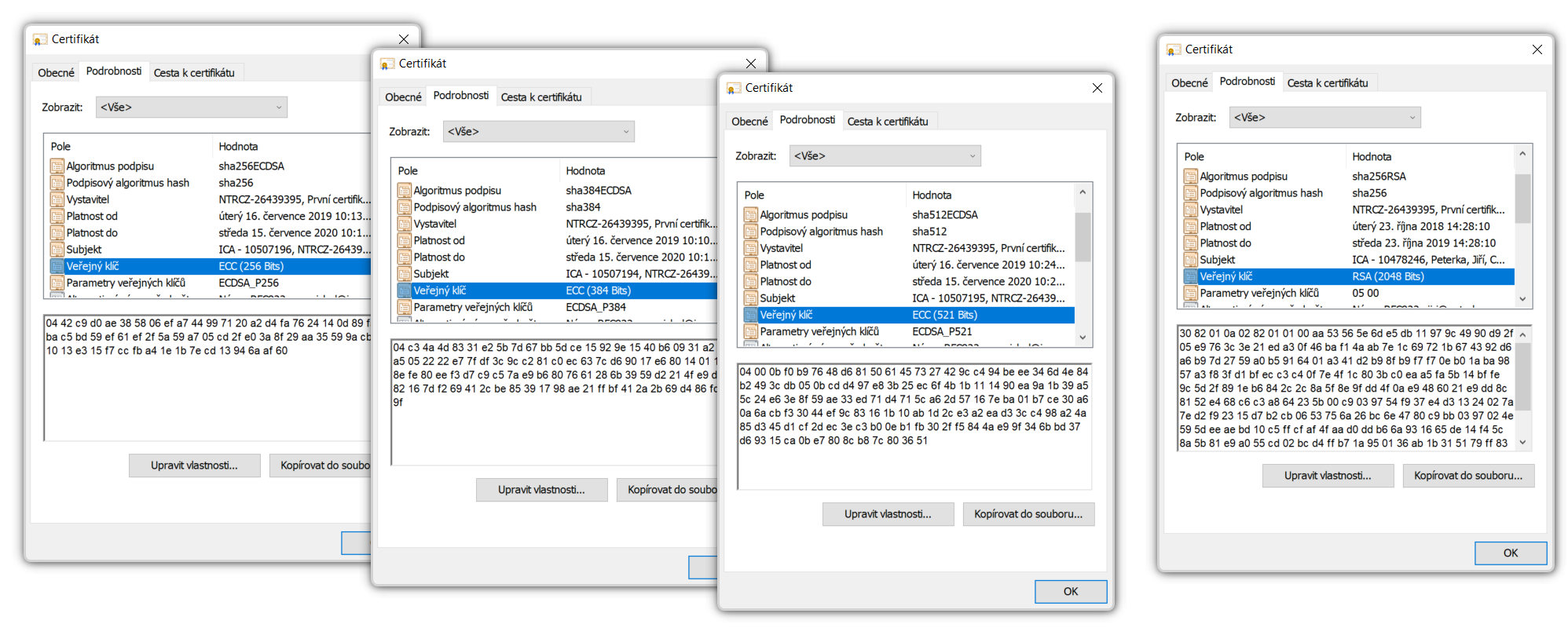This screenshot has width=1568, height=628.
Task: Click hex value scrollbar down arrow in sha256RSA window
Action: click(1522, 443)
